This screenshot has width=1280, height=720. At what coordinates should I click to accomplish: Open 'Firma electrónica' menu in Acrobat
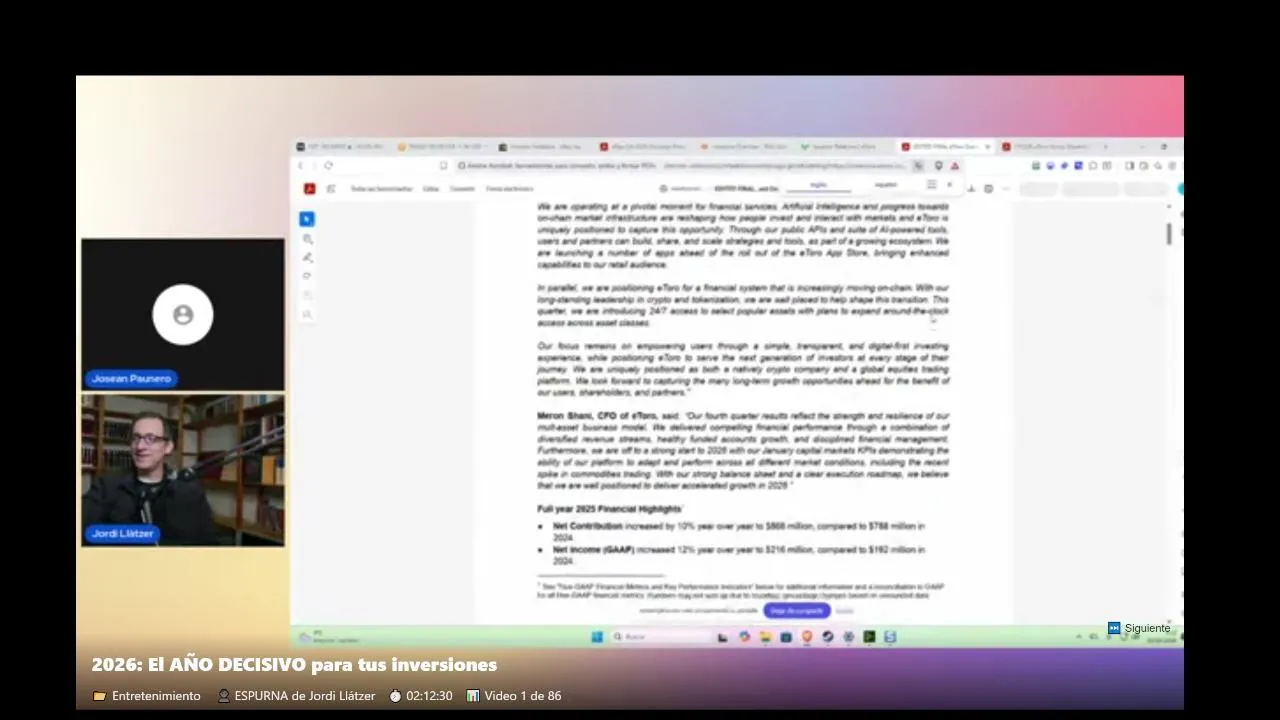[510, 189]
